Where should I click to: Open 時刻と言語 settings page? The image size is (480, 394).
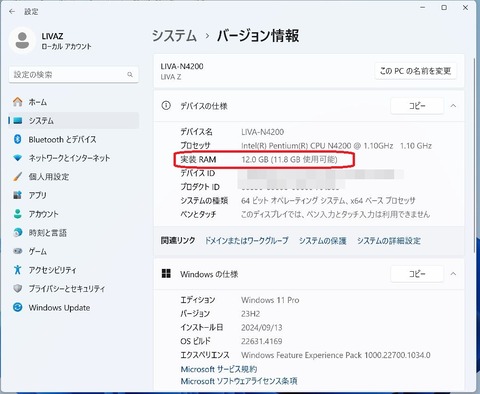tap(73, 233)
